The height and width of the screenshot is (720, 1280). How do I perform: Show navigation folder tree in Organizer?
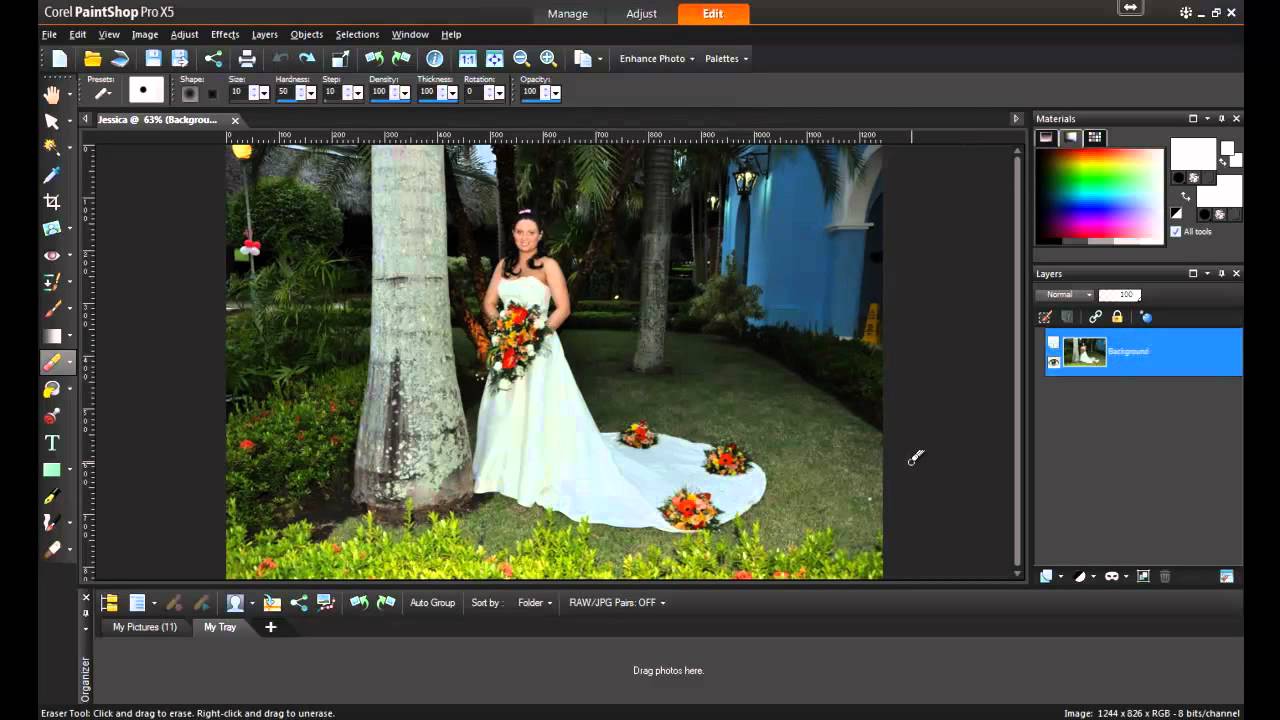pos(110,603)
